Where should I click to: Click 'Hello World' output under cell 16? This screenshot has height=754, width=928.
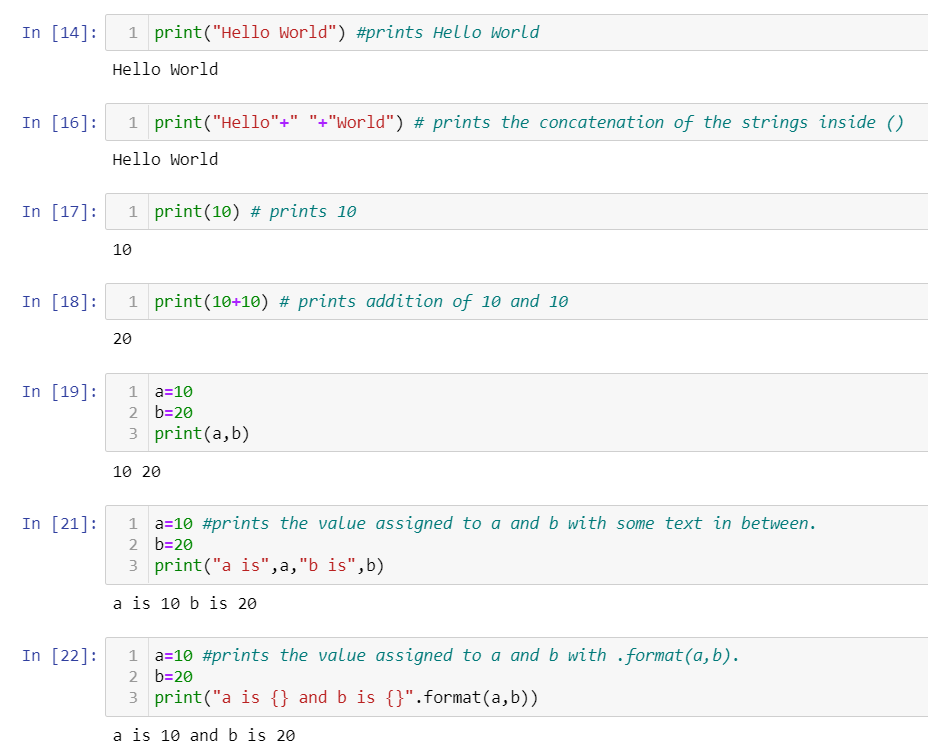(x=165, y=159)
